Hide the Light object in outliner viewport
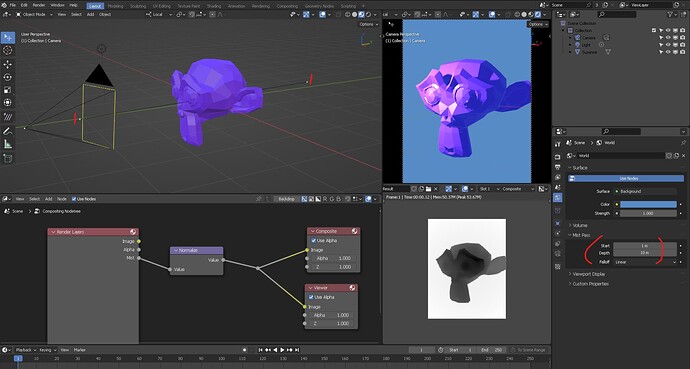690x369 pixels. click(668, 45)
